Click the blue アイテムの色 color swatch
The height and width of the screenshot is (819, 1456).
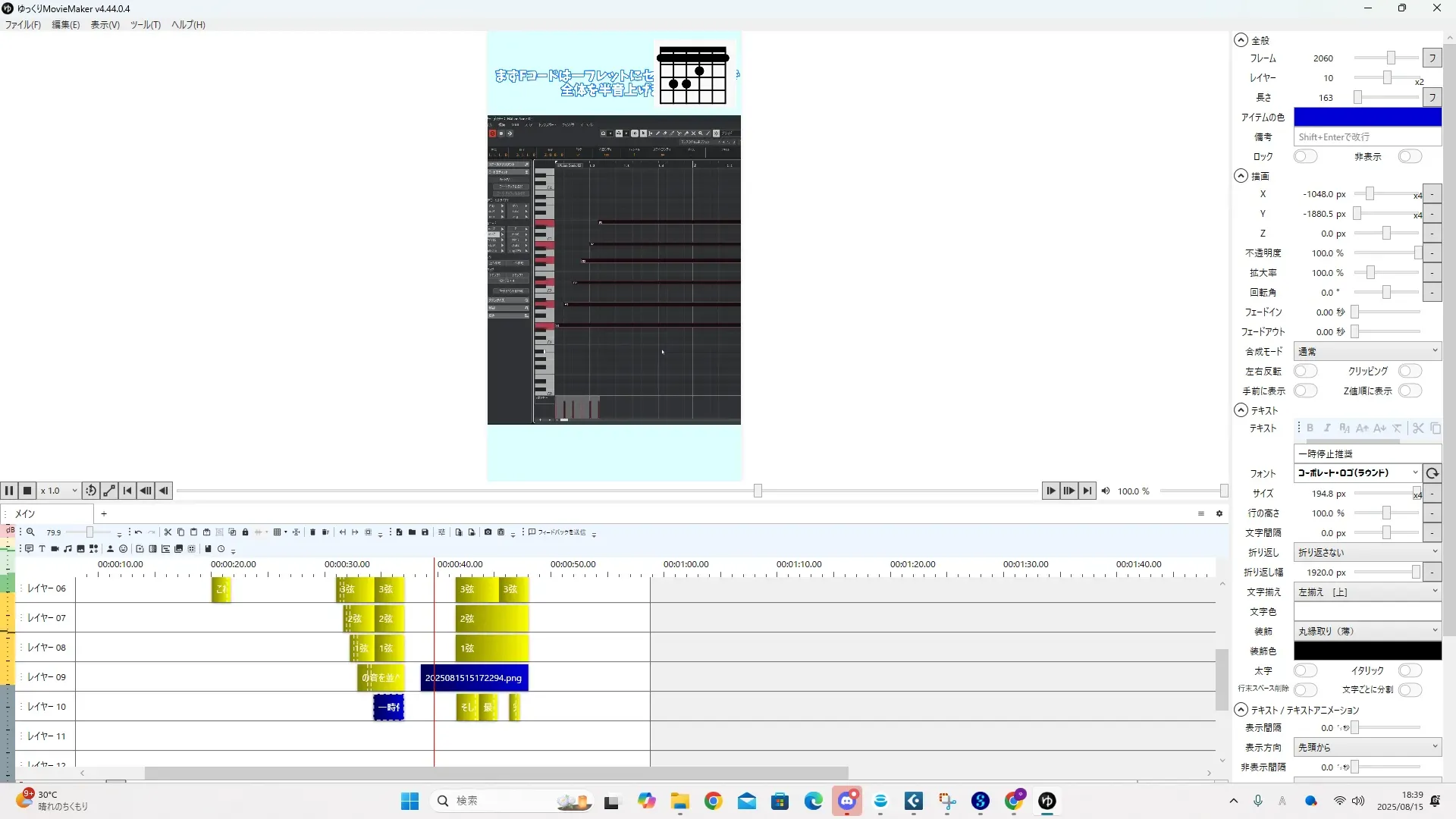click(x=1367, y=117)
